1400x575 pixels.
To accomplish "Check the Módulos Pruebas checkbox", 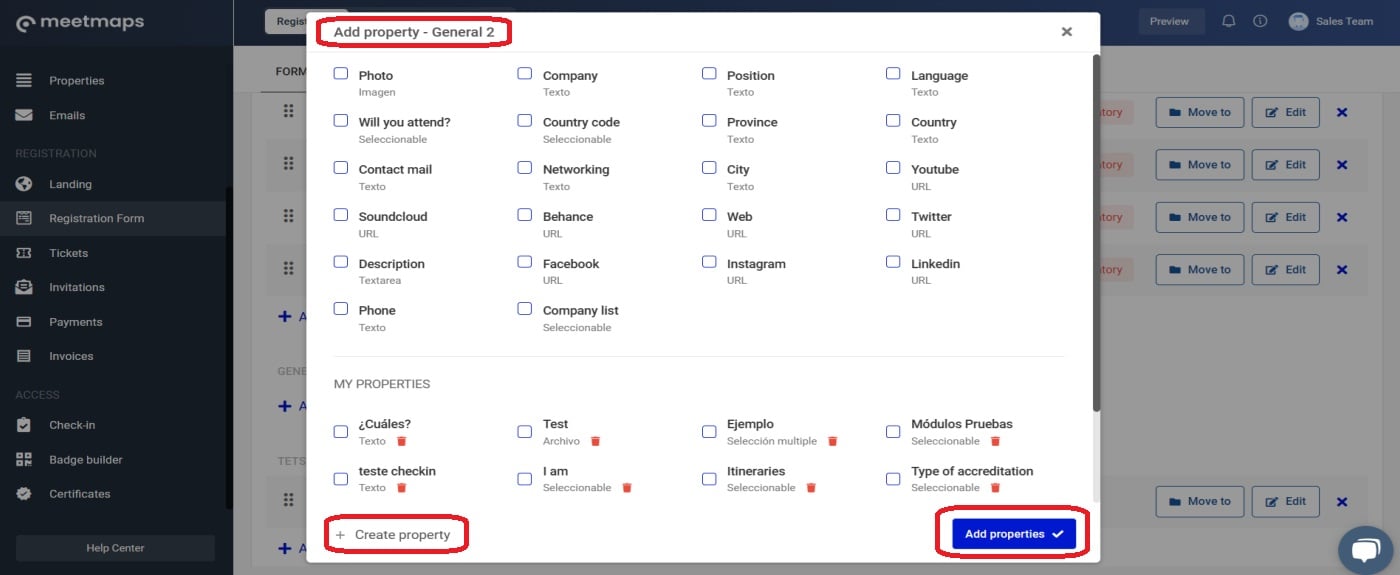I will [x=893, y=432].
